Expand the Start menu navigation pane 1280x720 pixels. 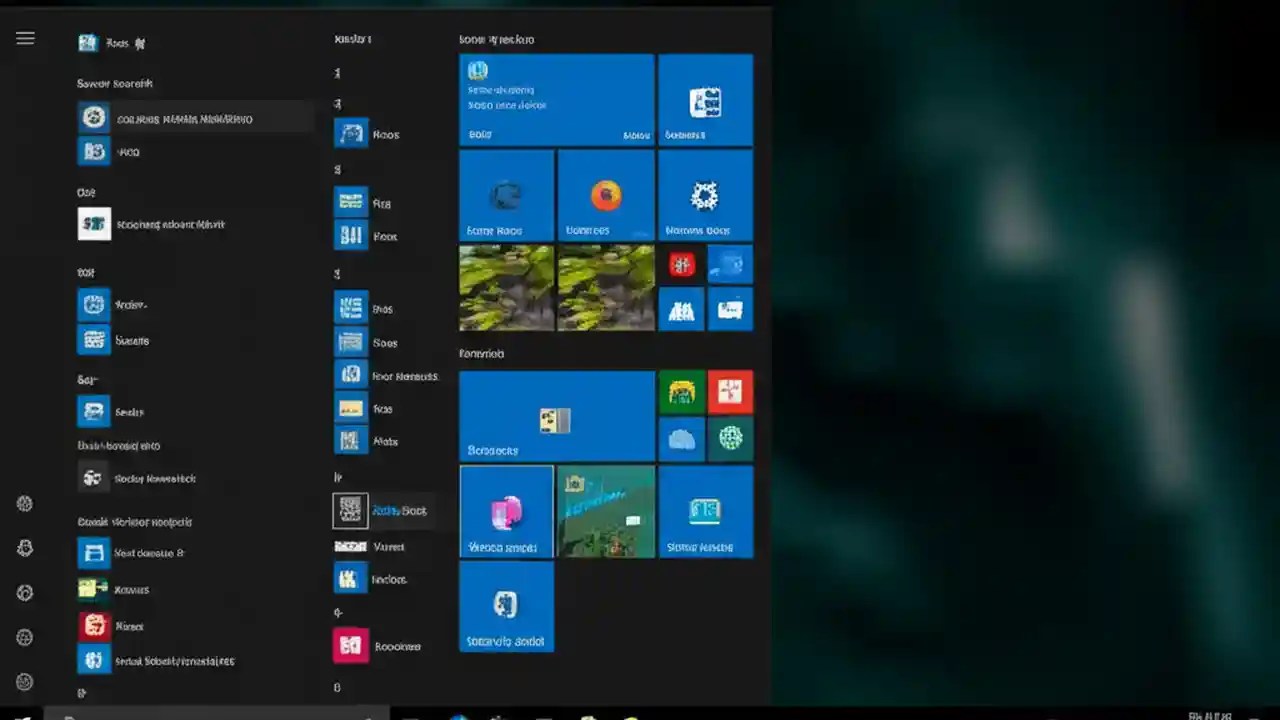pyautogui.click(x=24, y=38)
